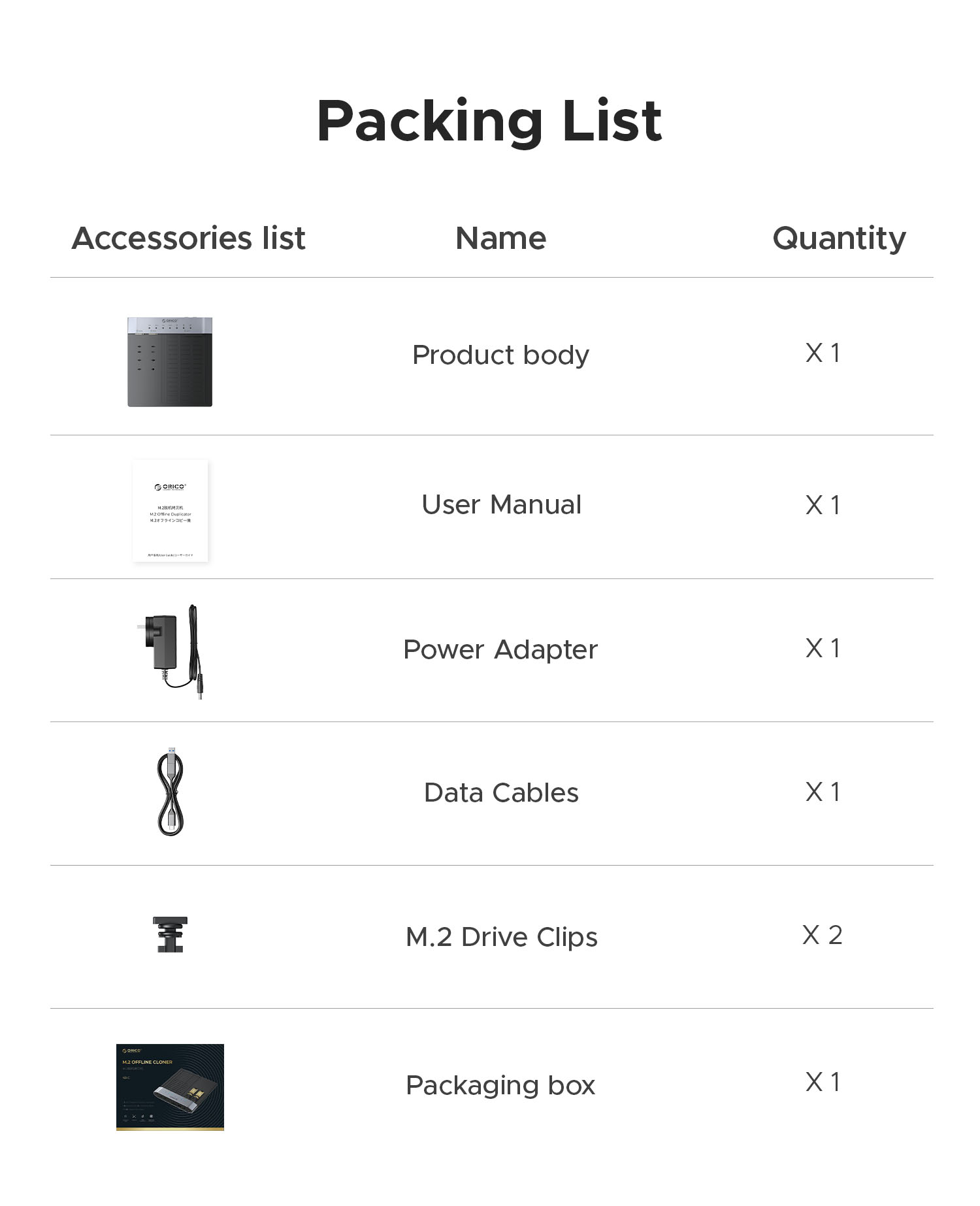Click the ORICO product body image
This screenshot has width=980, height=1206.
[170, 362]
